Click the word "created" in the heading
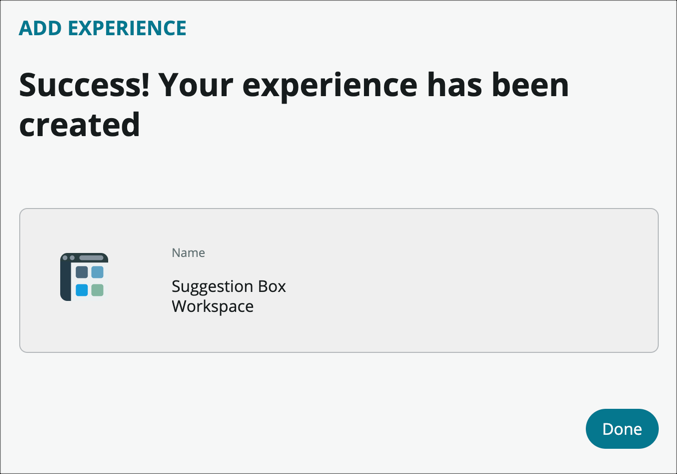This screenshot has width=677, height=474. click(79, 125)
